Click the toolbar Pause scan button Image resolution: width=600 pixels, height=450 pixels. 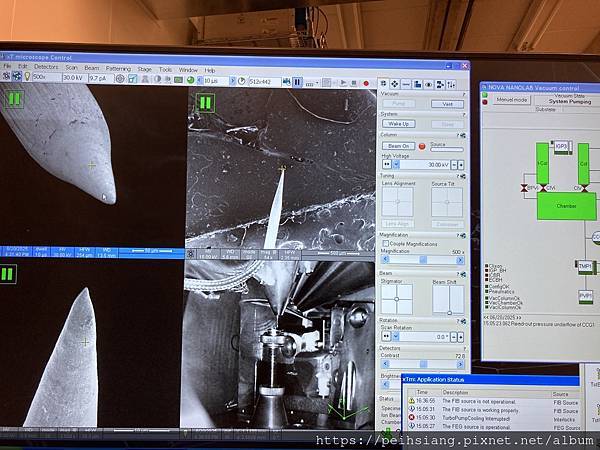coord(297,82)
